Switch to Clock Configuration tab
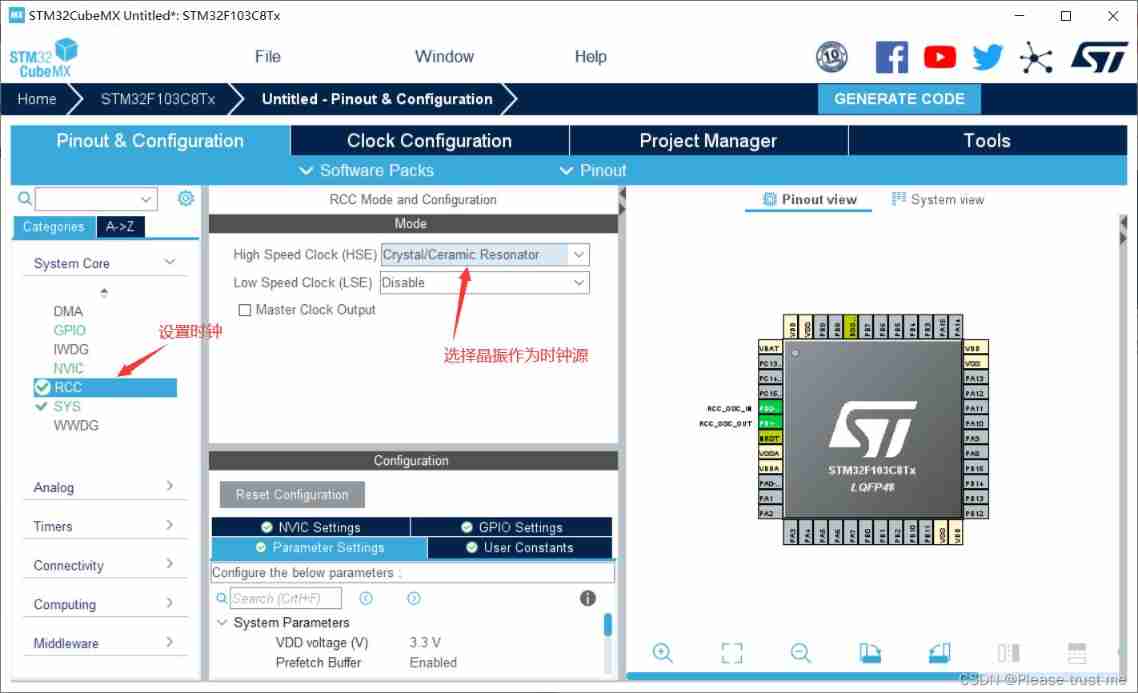This screenshot has width=1138, height=693. 430,141
